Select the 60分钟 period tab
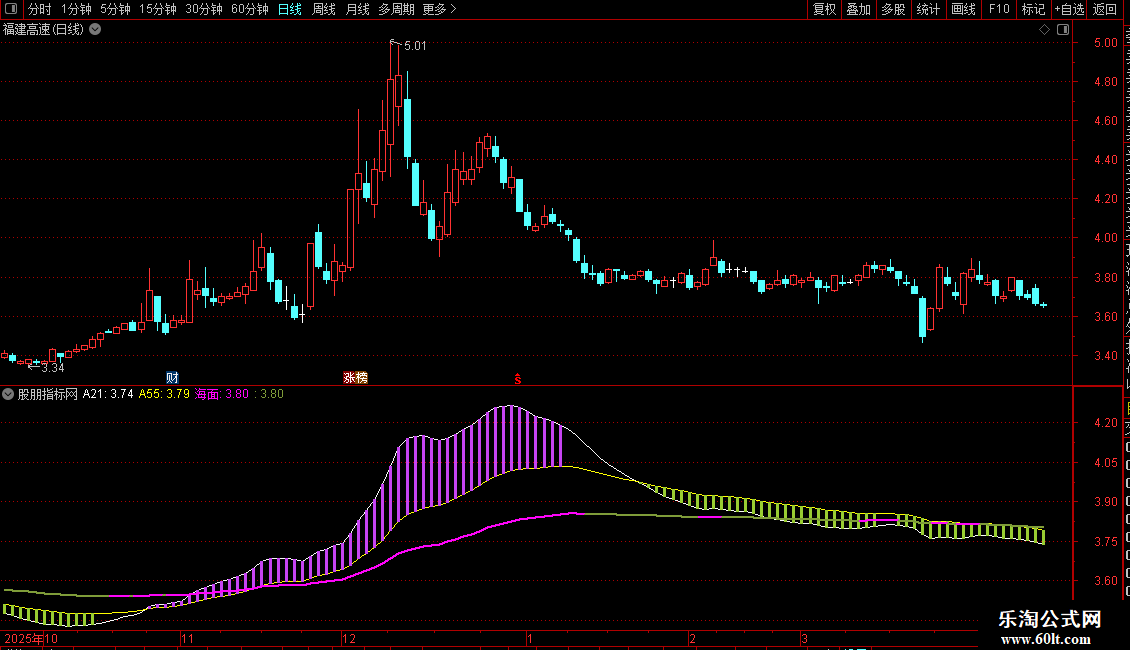1130x650 pixels. (x=250, y=9)
